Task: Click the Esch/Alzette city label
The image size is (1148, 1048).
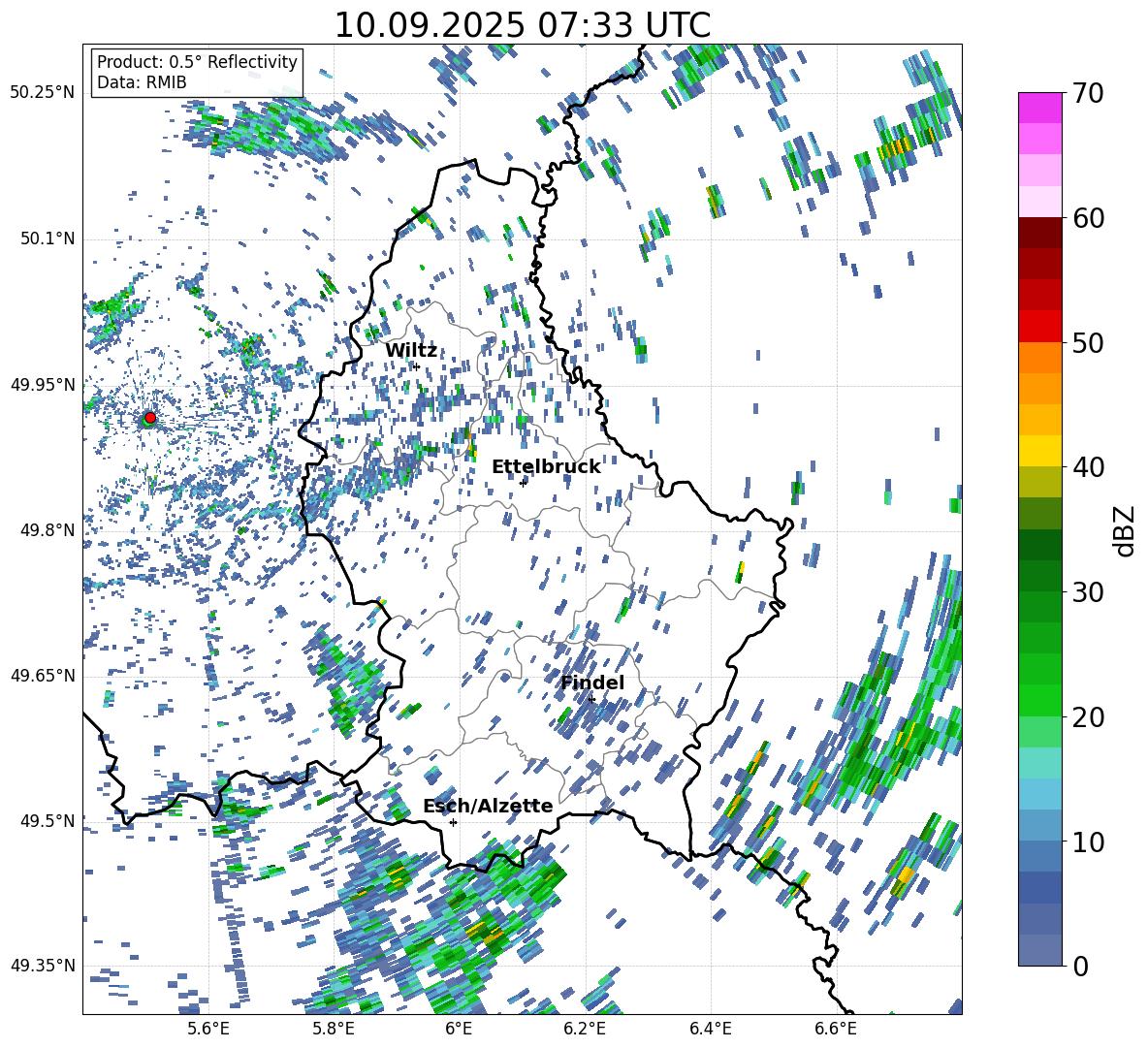Action: pos(488,806)
